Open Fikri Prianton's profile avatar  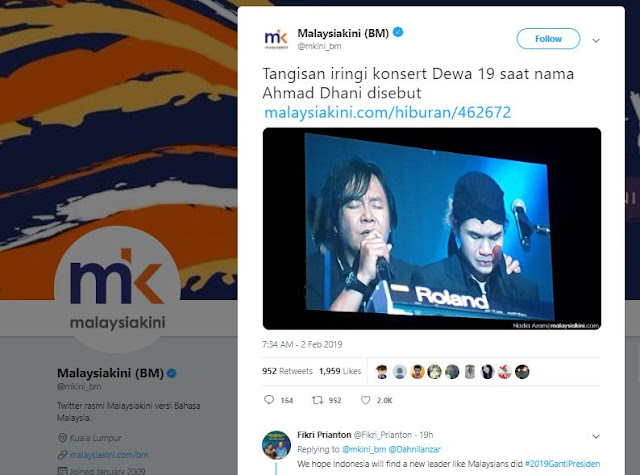(276, 445)
